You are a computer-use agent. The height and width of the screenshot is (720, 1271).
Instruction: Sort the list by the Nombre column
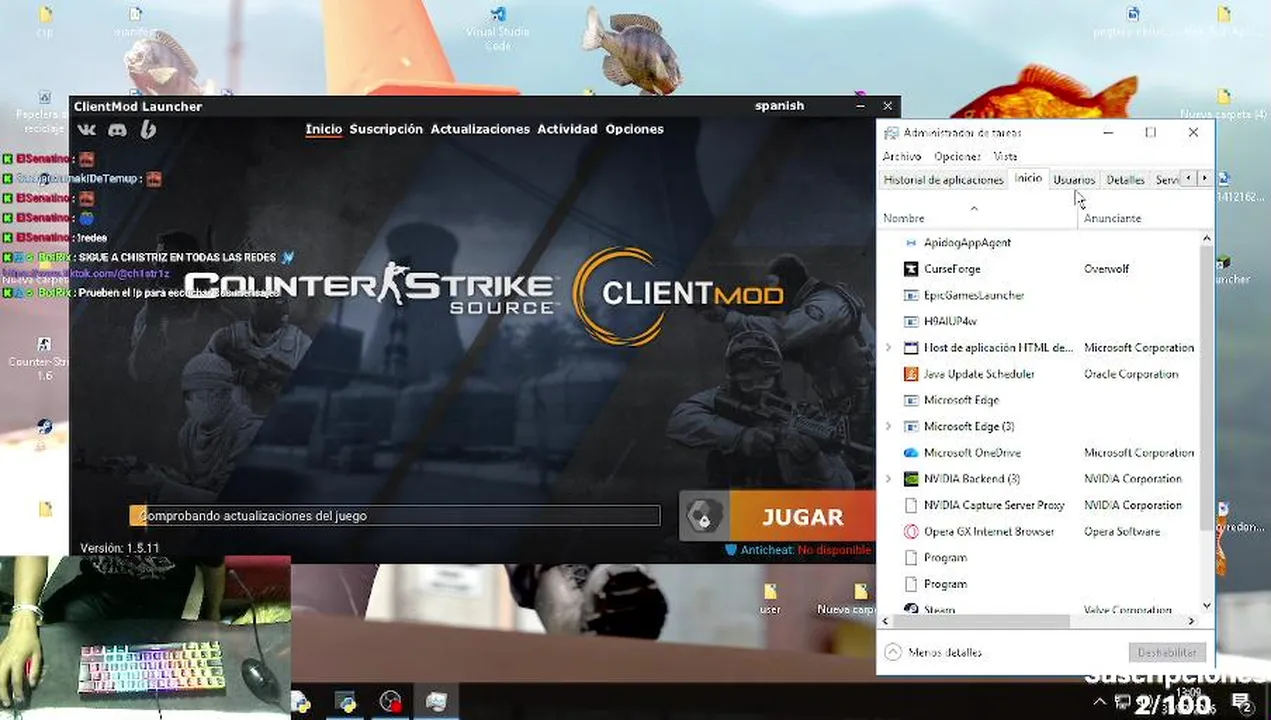904,218
